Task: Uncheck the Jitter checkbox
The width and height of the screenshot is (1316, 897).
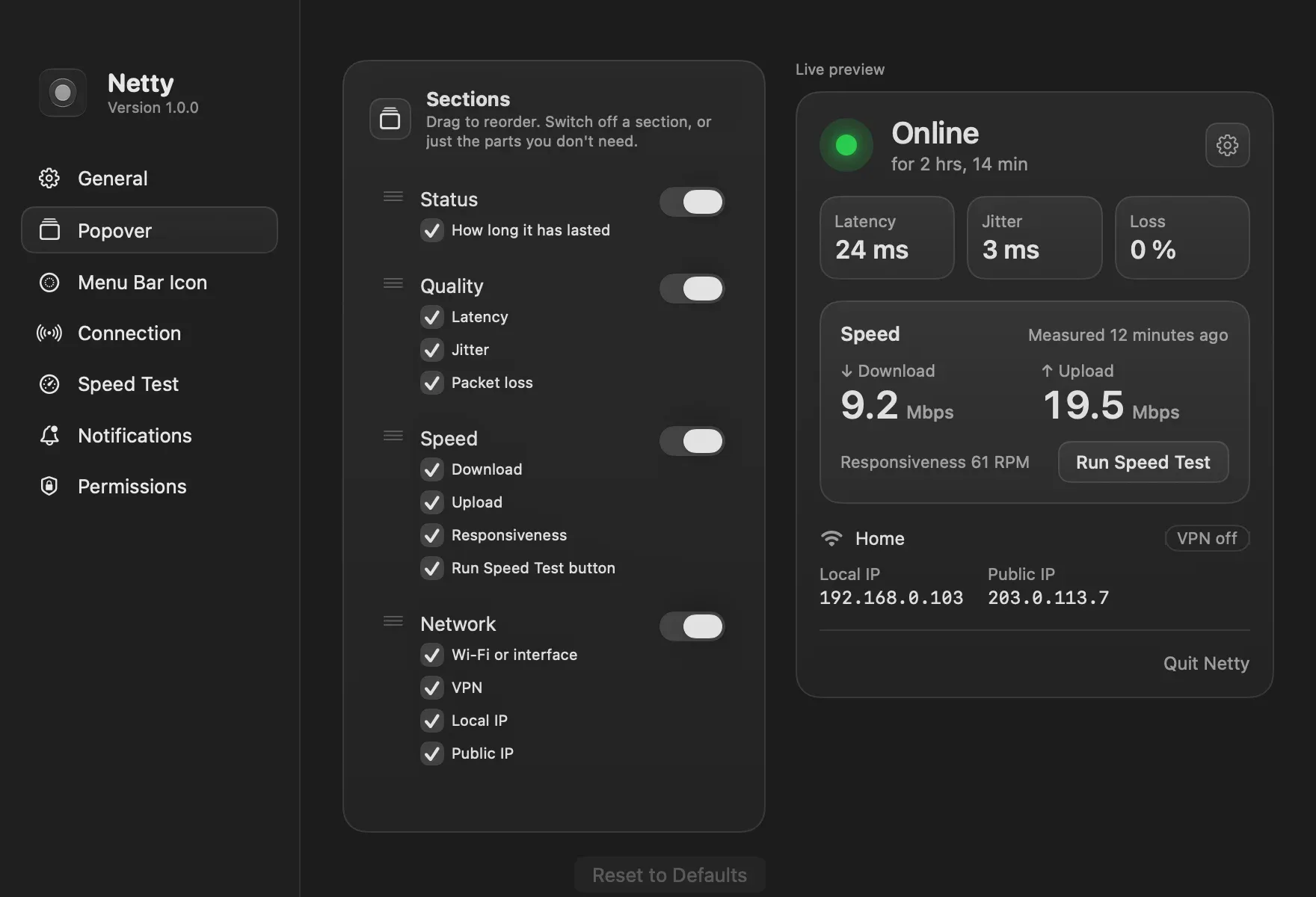Action: (432, 350)
